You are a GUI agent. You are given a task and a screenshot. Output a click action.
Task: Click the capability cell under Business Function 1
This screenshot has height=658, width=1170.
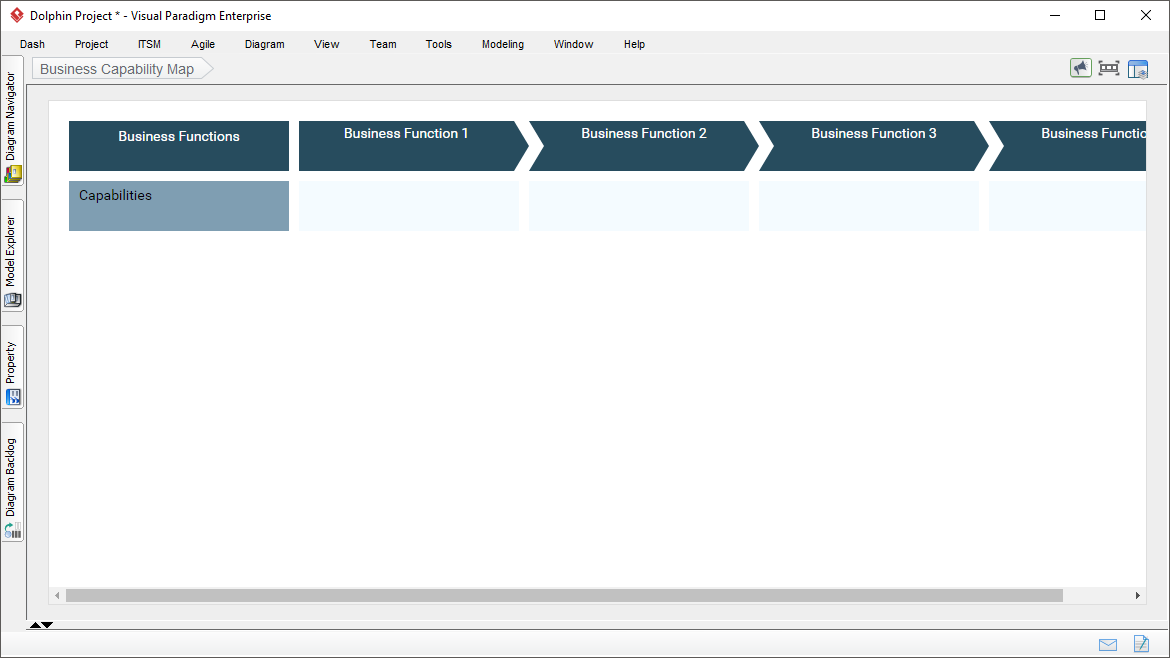pos(409,206)
